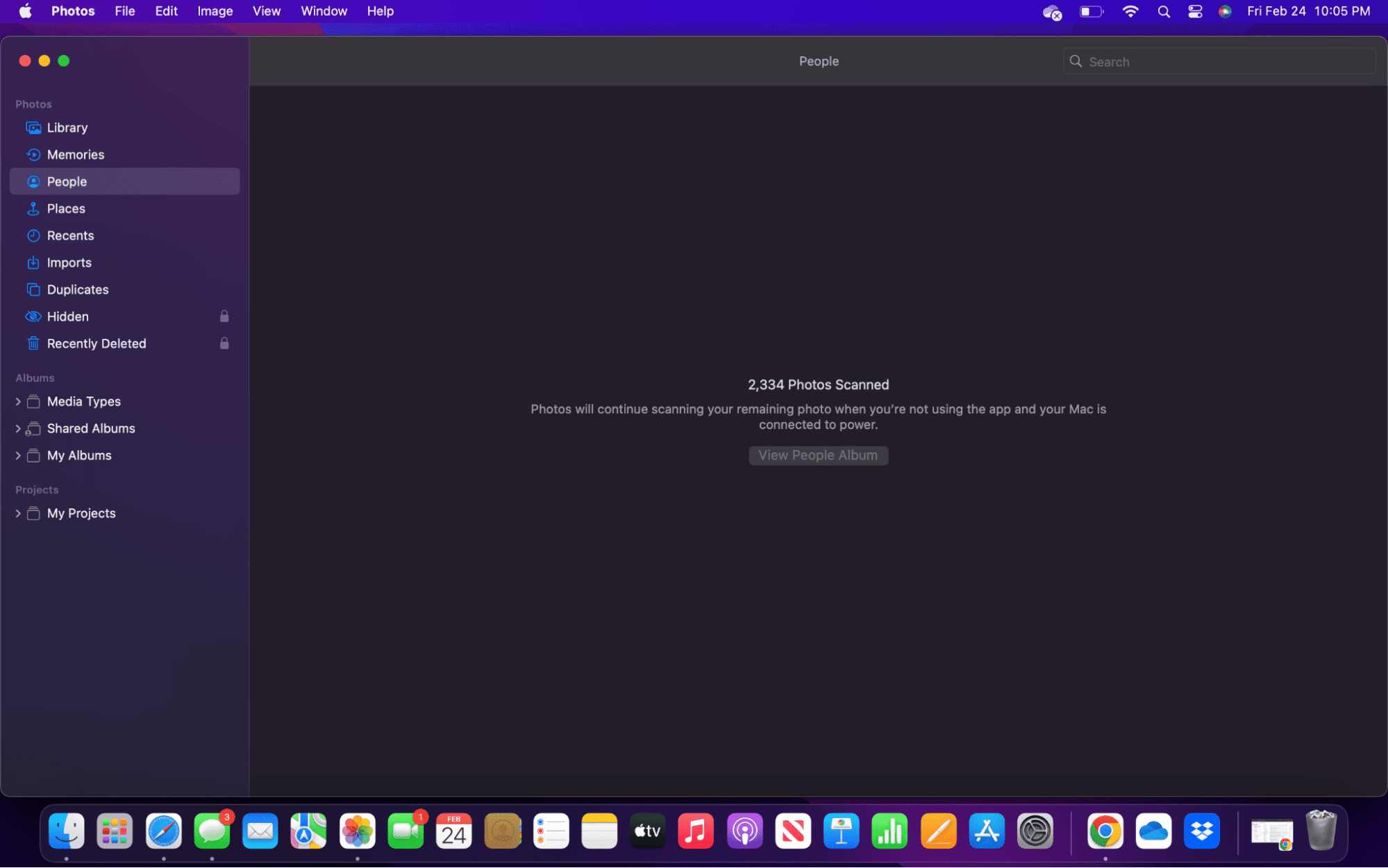Open the Edit menu
The height and width of the screenshot is (868, 1388).
point(166,11)
